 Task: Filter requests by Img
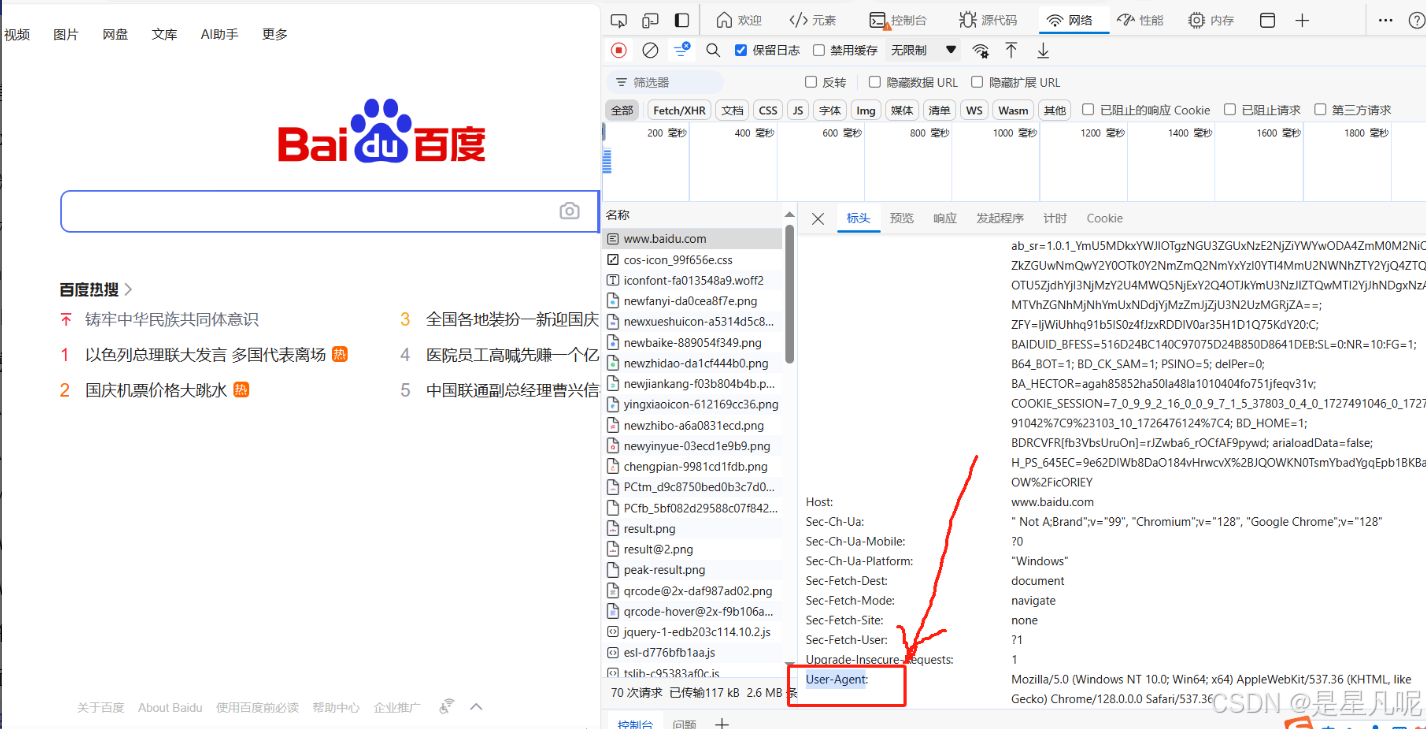(866, 110)
